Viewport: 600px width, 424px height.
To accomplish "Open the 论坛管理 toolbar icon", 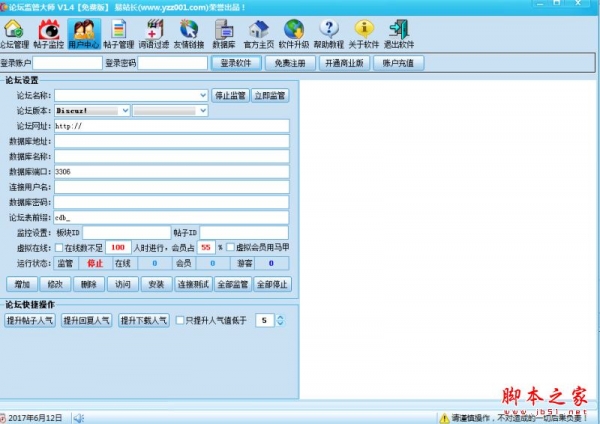I will [14, 34].
